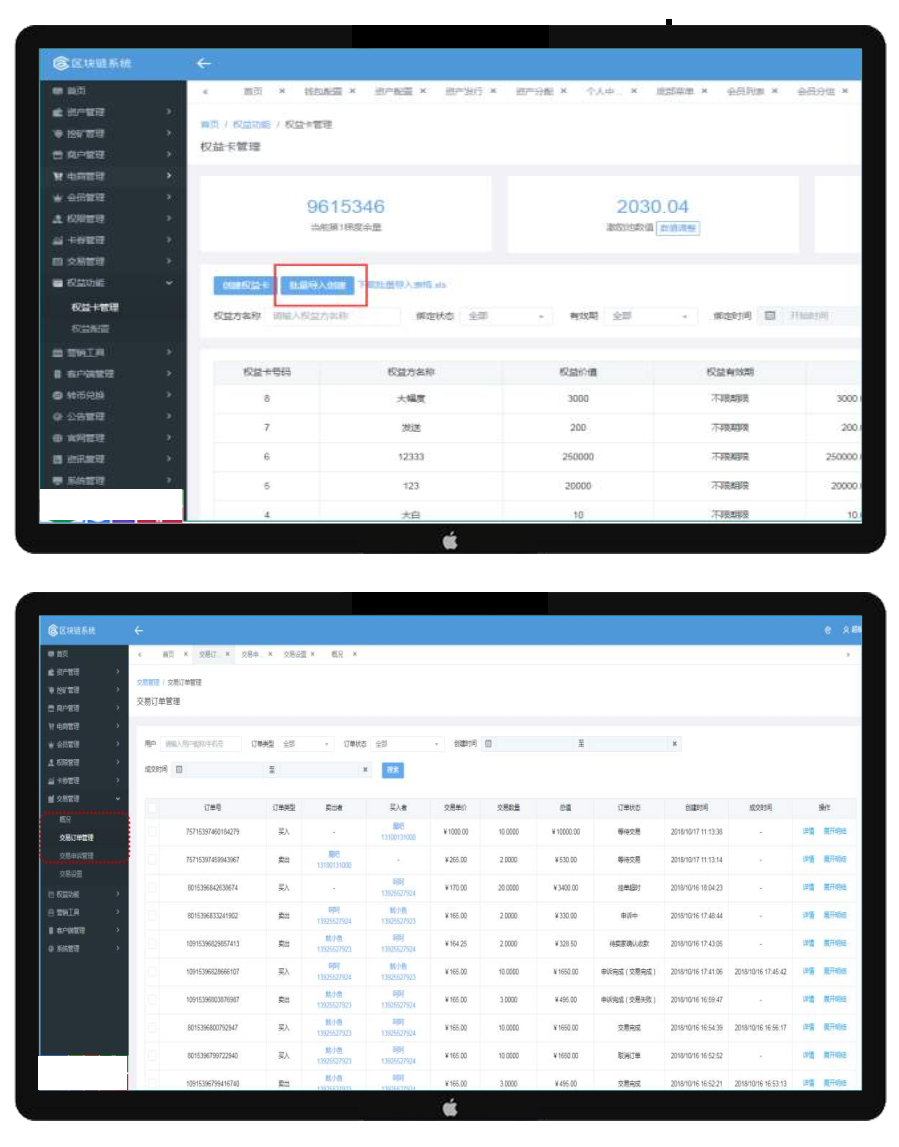Screen dimensions: 899x1147
Task: Click the 权益方名称 input field
Action: pyautogui.click(x=334, y=316)
